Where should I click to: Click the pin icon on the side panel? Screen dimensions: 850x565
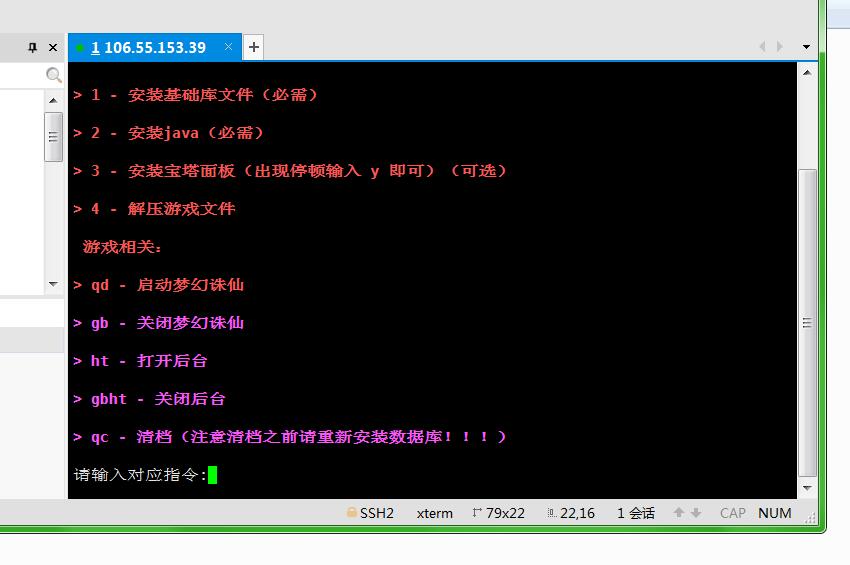pyautogui.click(x=32, y=47)
